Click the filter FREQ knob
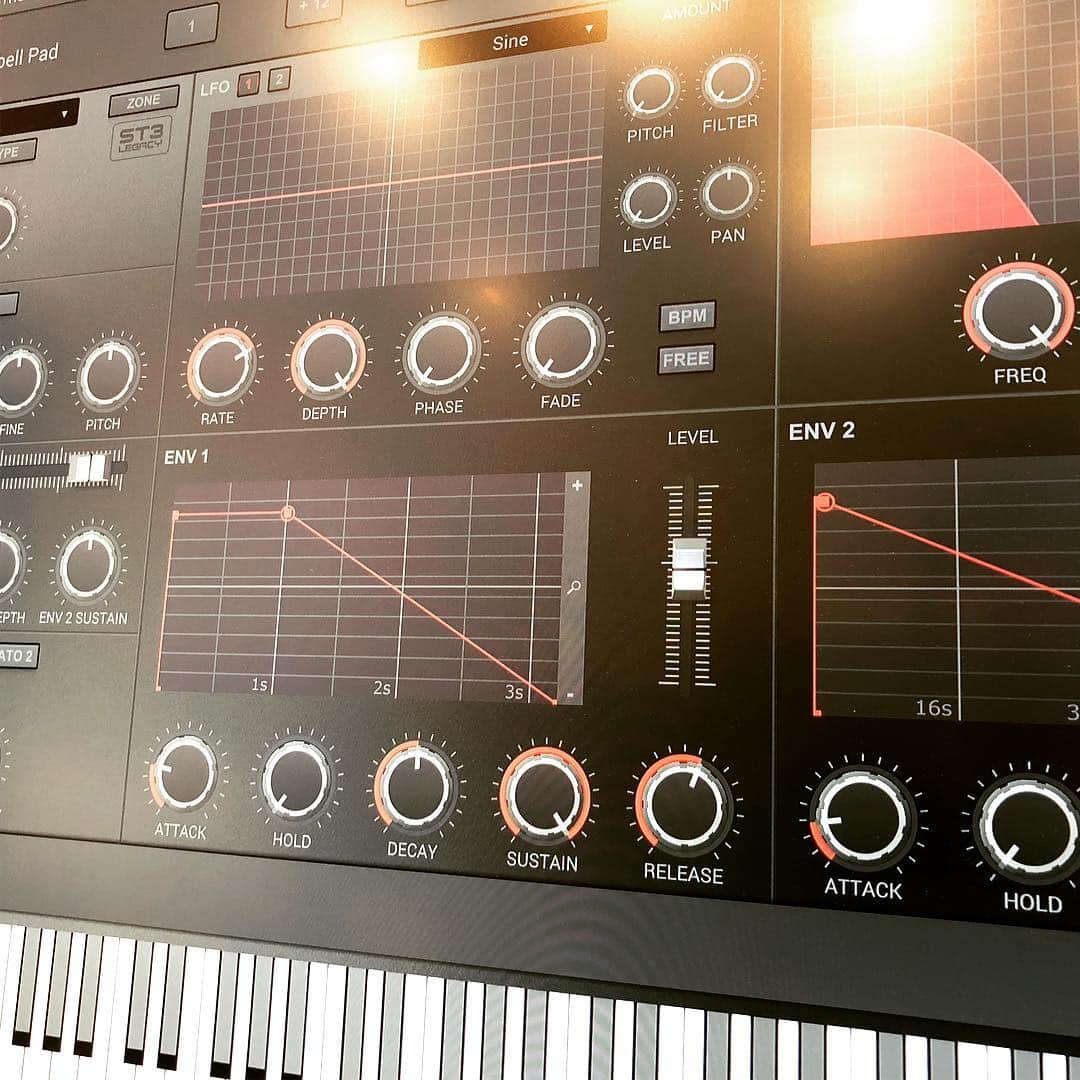The height and width of the screenshot is (1080, 1080). [x=1018, y=309]
